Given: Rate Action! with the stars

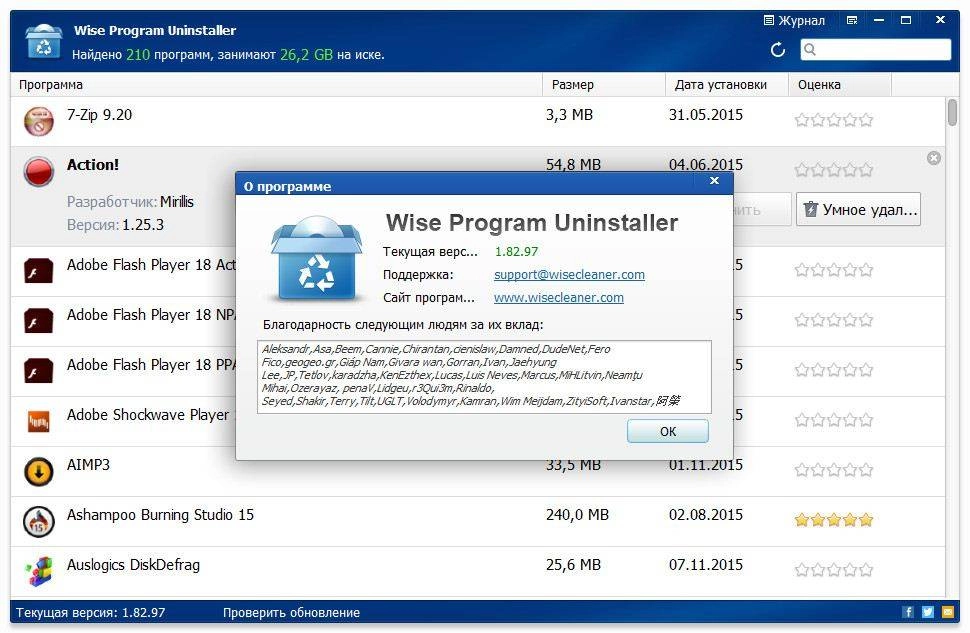Looking at the screenshot, I should [834, 170].
